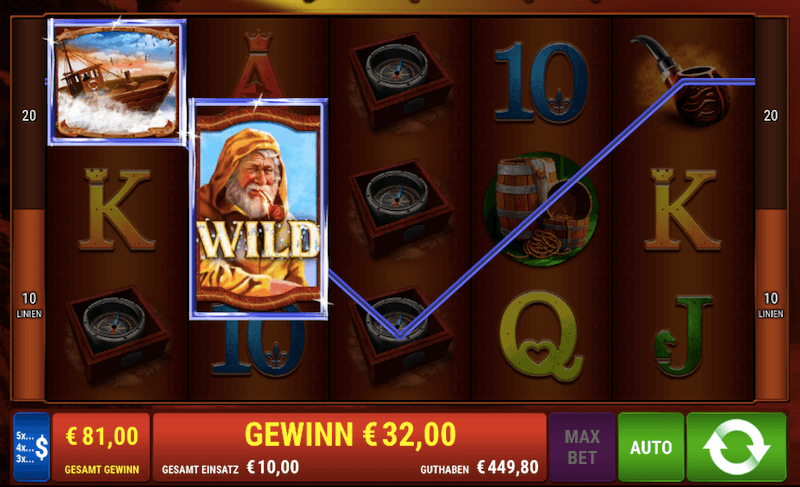Select the blue 10 symbol on reel four
Image resolution: width=800 pixels, height=487 pixels.
pos(541,82)
